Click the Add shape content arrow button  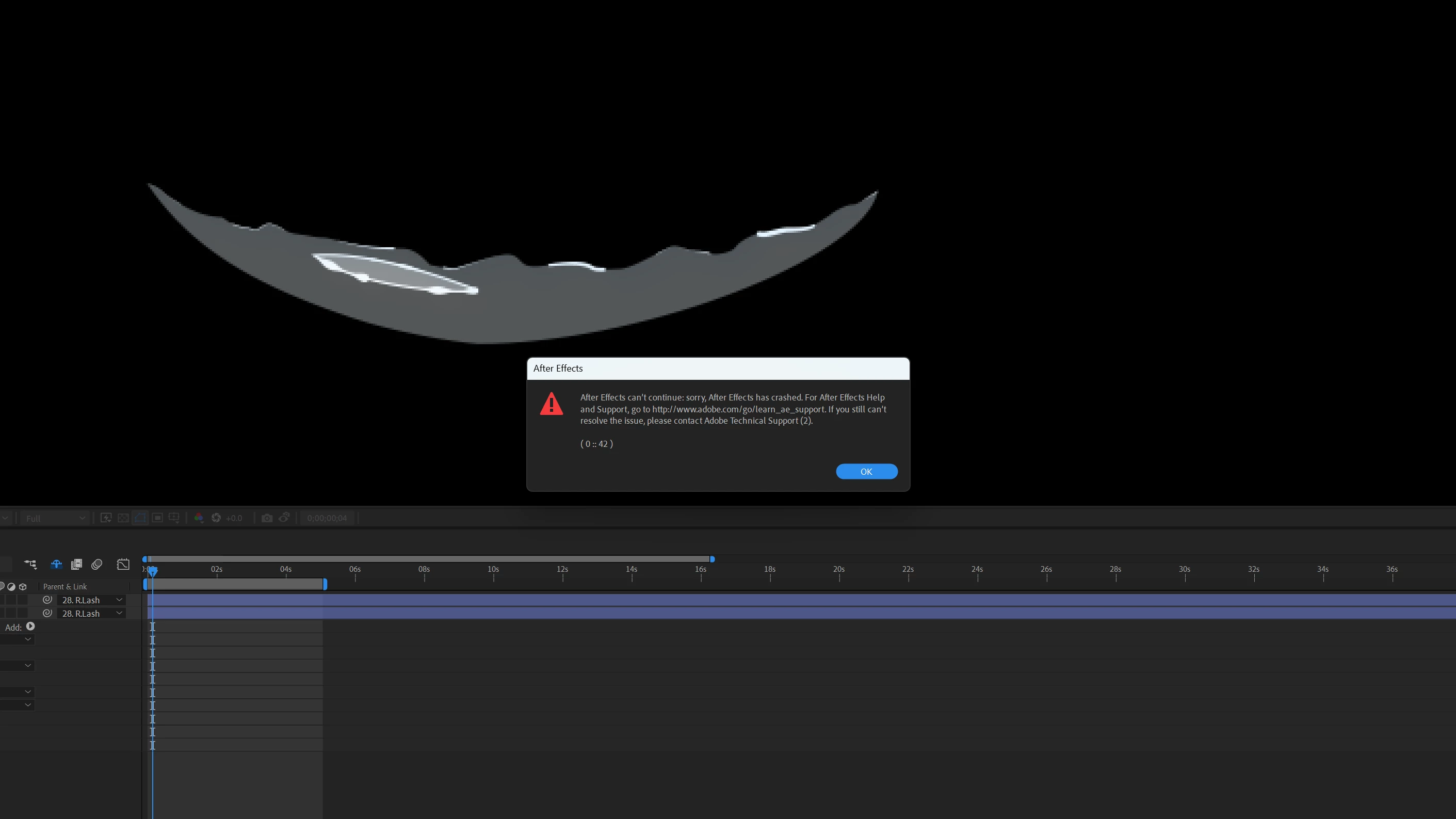30,627
